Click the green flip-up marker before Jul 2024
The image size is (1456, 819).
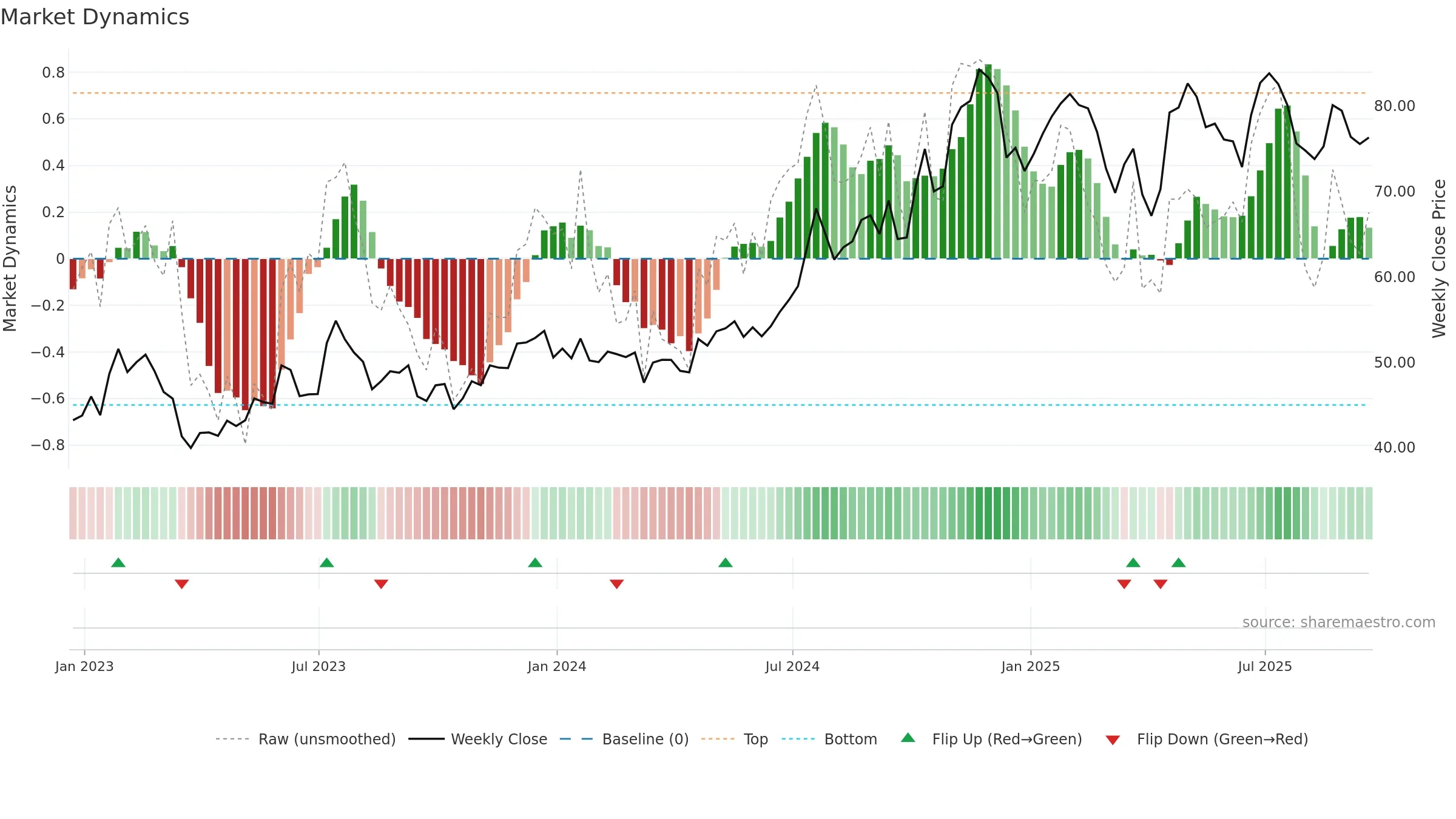(726, 562)
